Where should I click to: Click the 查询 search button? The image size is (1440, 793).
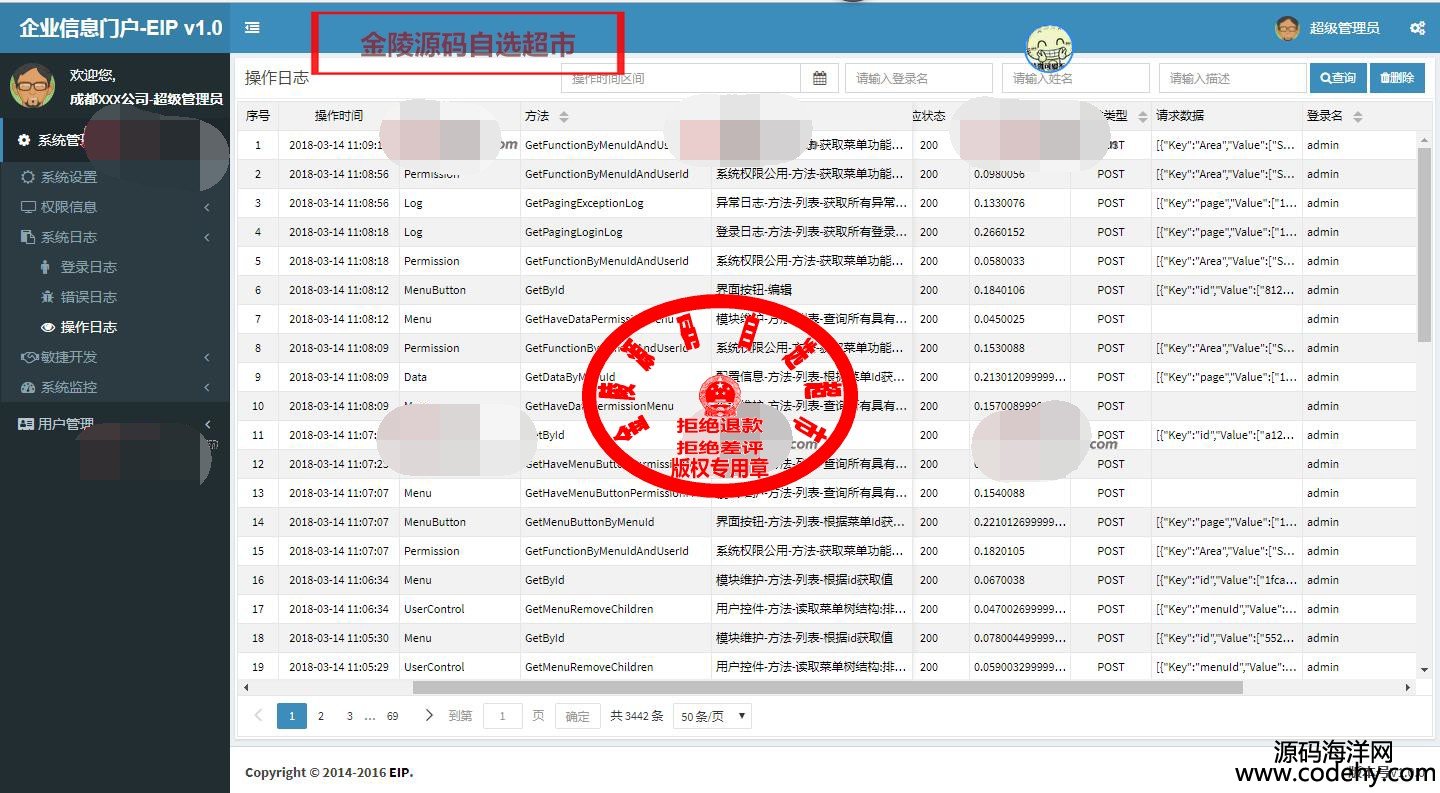pos(1336,78)
